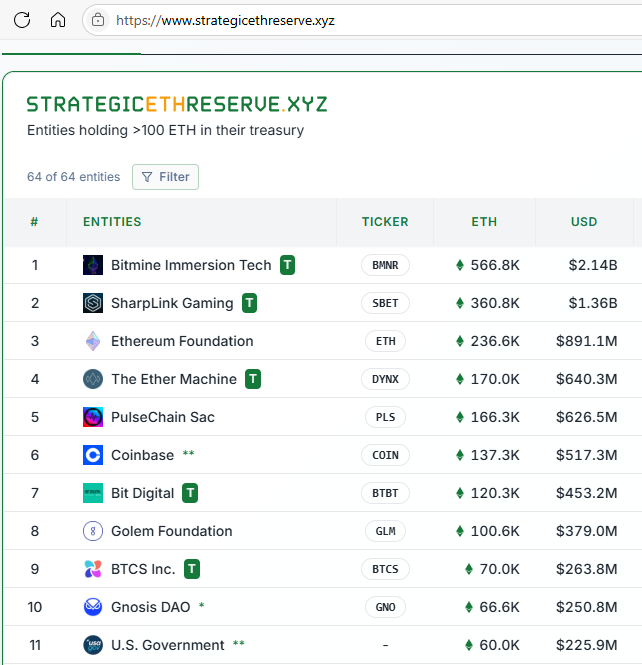Sort by the ETH column header
The width and height of the screenshot is (642, 665).
tap(484, 222)
